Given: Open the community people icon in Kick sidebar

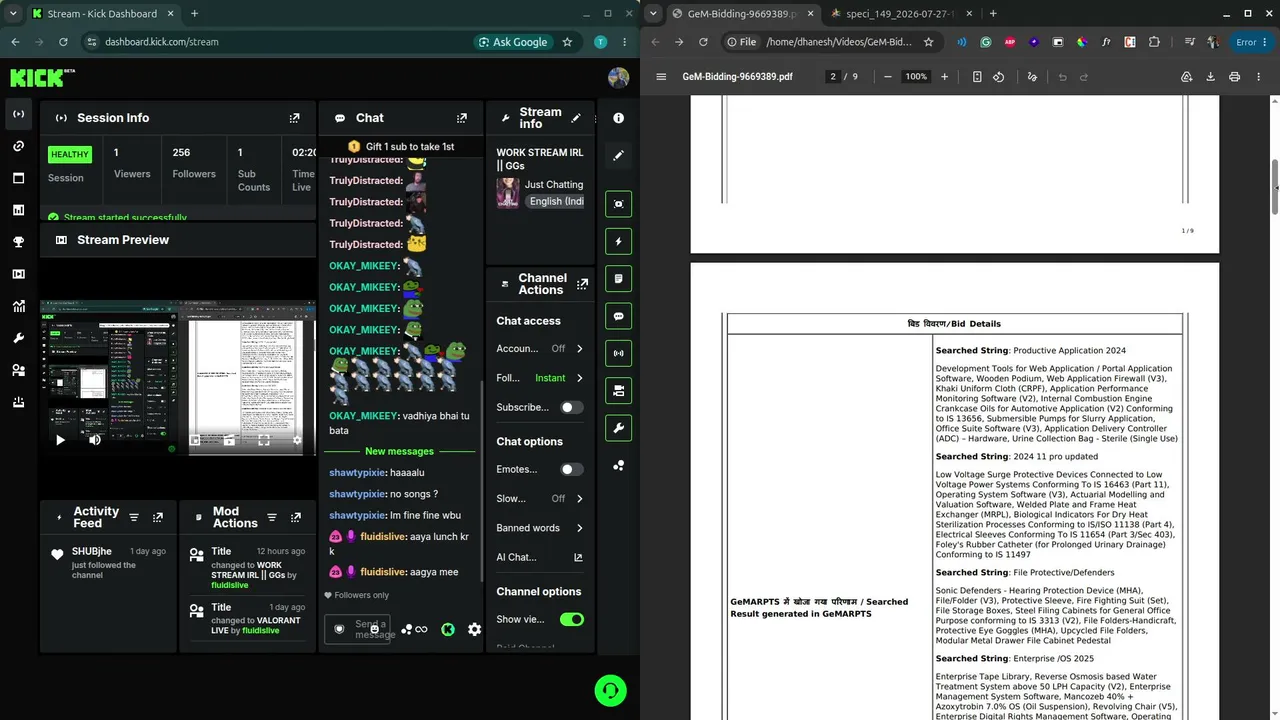Looking at the screenshot, I should 18,370.
